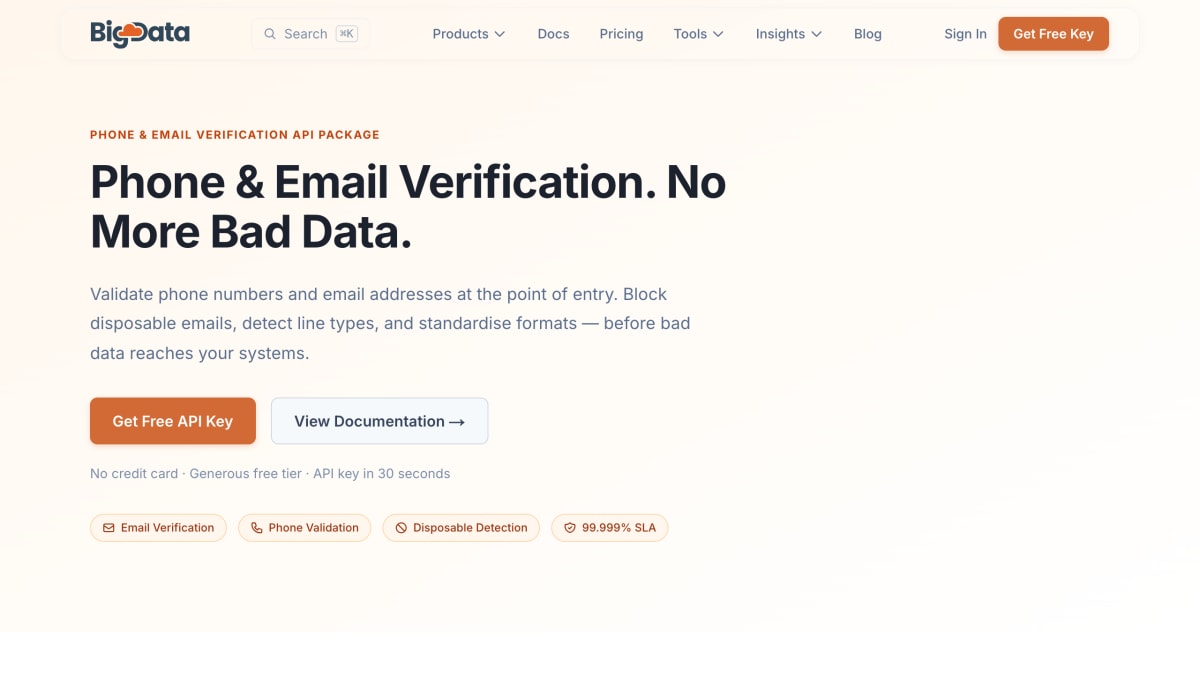The image size is (1200, 675).
Task: Click the ⌘K shortcut badge in search
Action: pos(346,34)
